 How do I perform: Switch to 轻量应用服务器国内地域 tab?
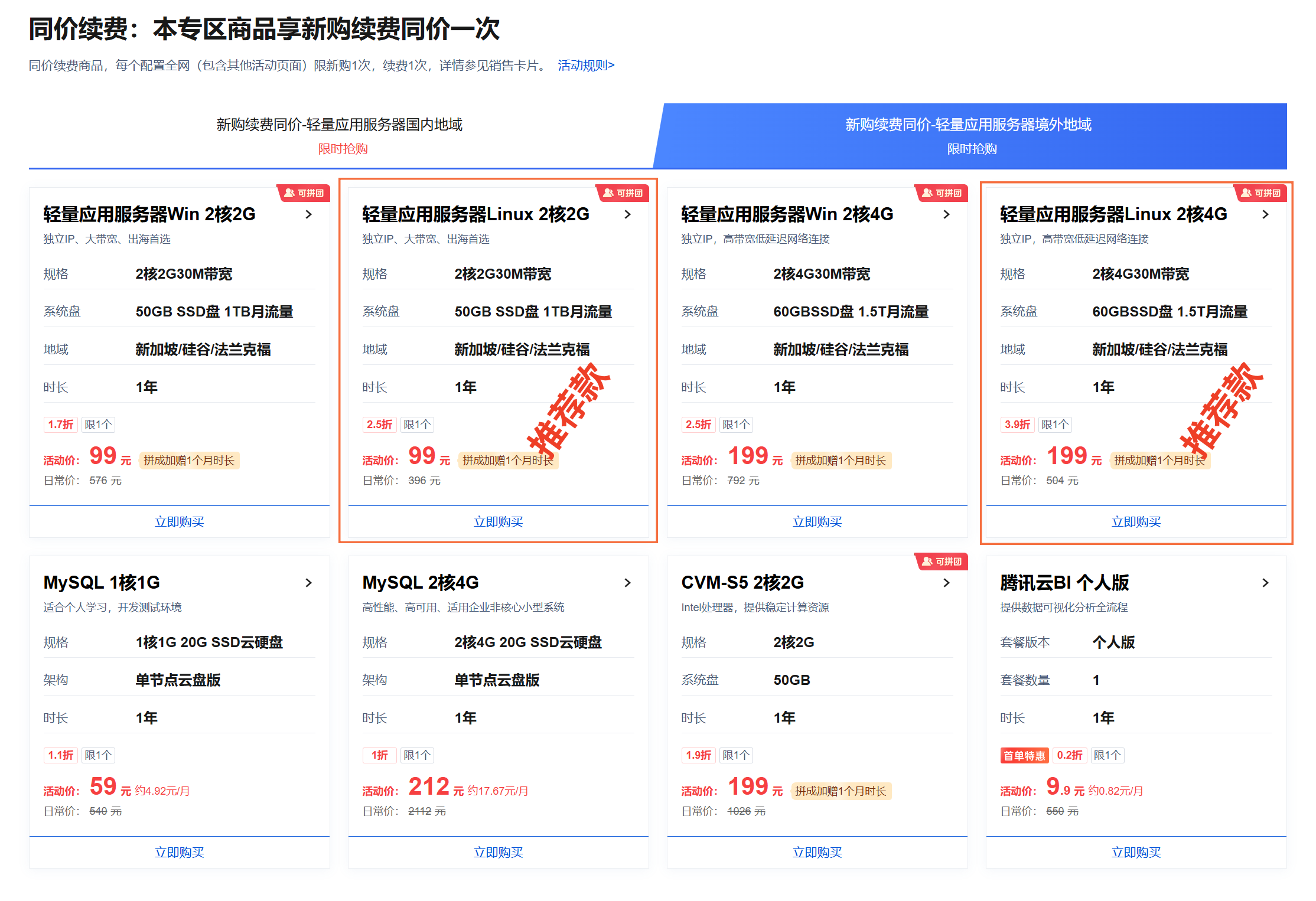[340, 136]
